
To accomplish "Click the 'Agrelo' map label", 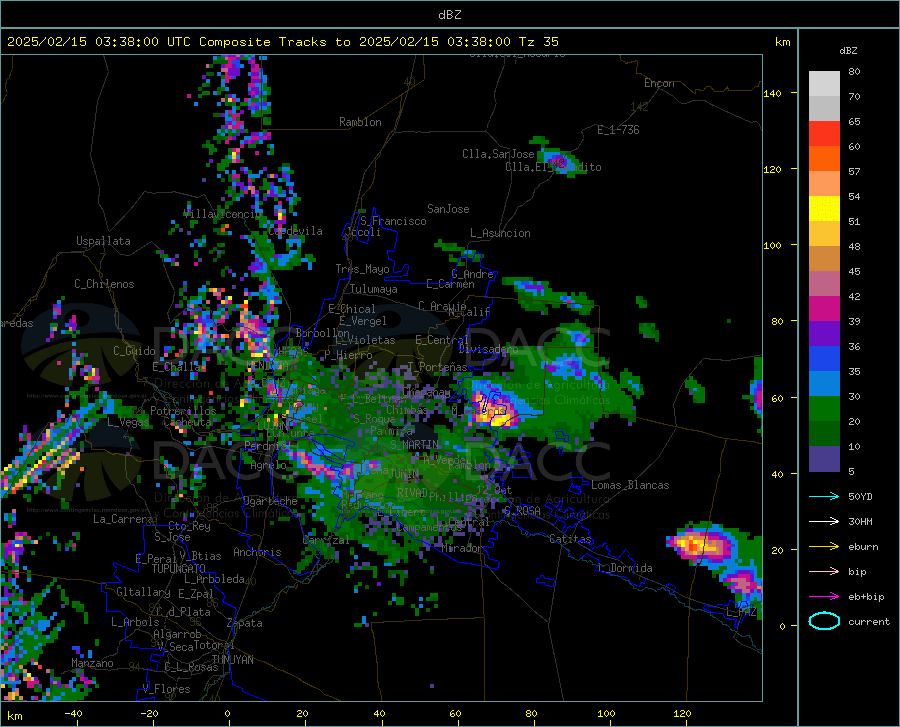I will pyautogui.click(x=268, y=465).
